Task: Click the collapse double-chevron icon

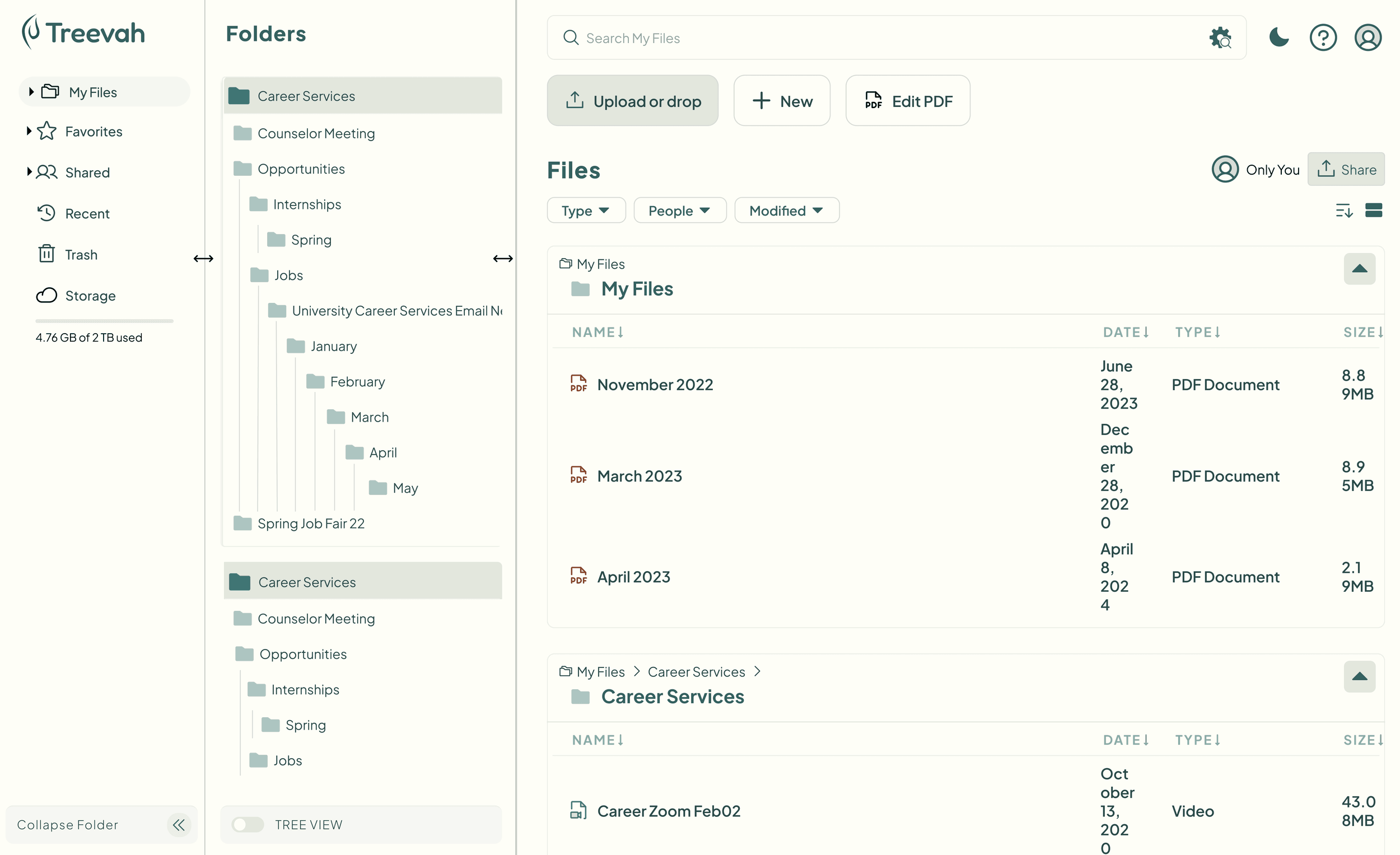Action: [179, 825]
